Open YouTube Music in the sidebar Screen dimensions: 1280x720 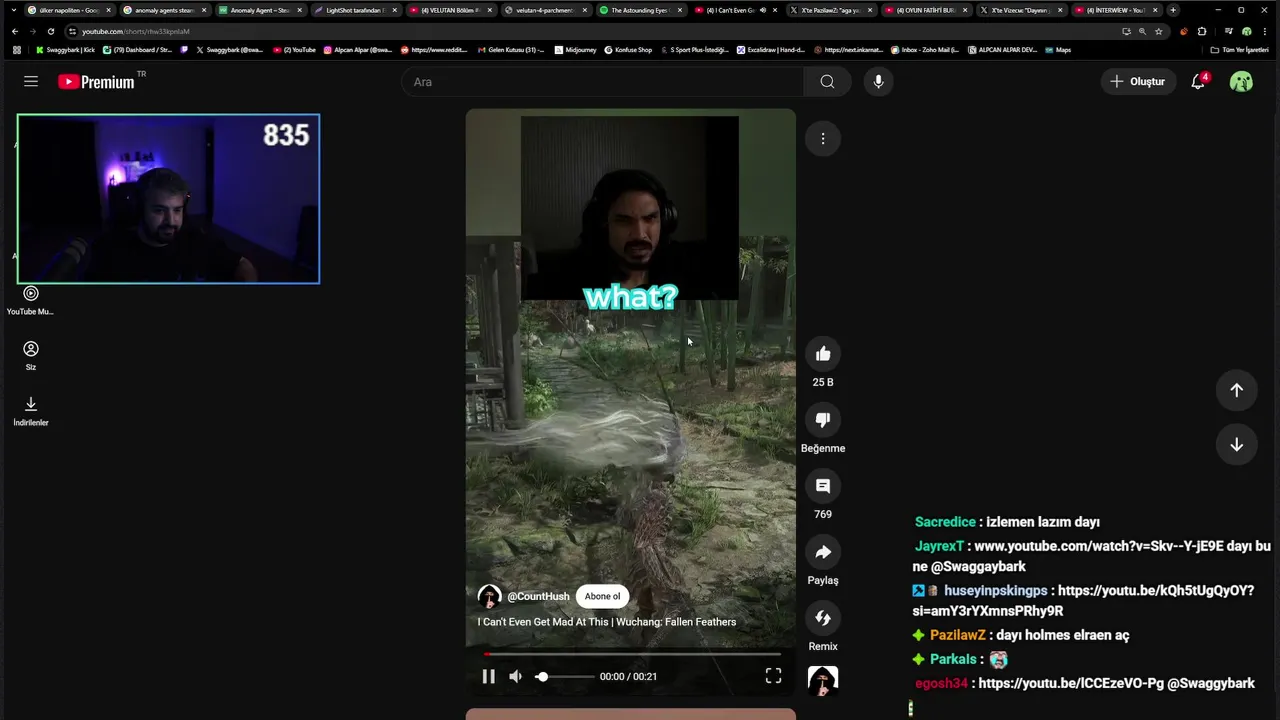click(x=31, y=300)
